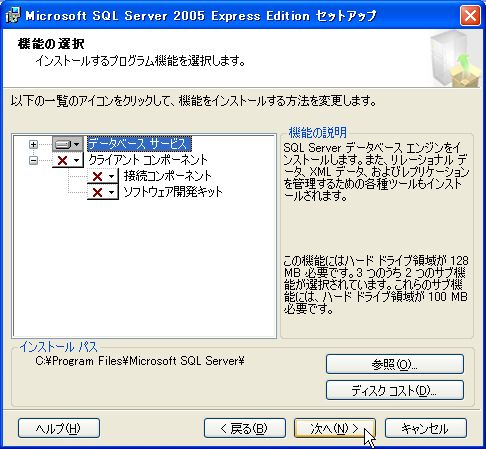The height and width of the screenshot is (449, 486).
Task: Select the データベース サービス tree item
Action: [x=139, y=144]
